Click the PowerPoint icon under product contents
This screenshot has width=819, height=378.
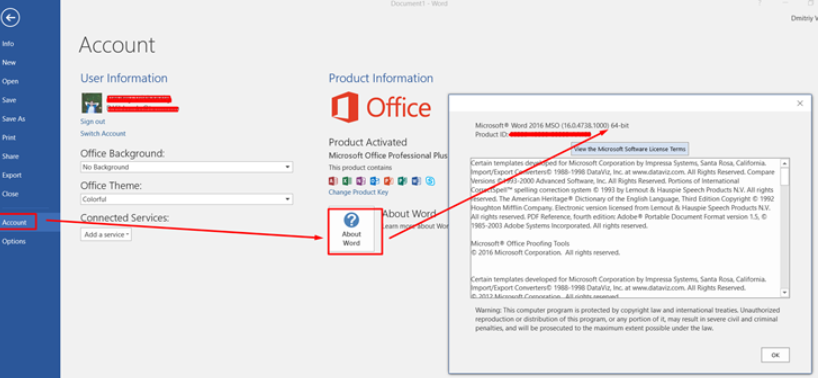[389, 181]
